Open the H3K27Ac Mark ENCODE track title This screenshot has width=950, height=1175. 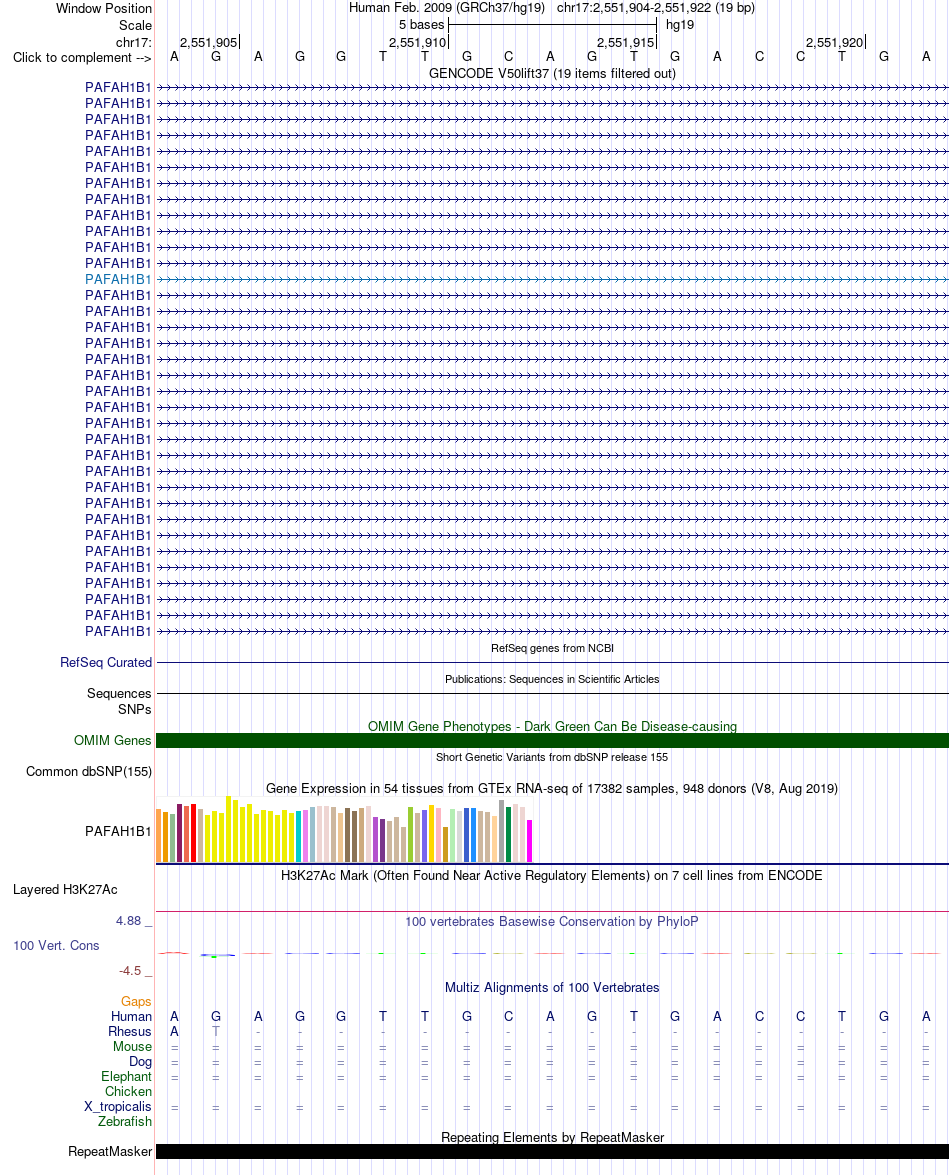552,875
